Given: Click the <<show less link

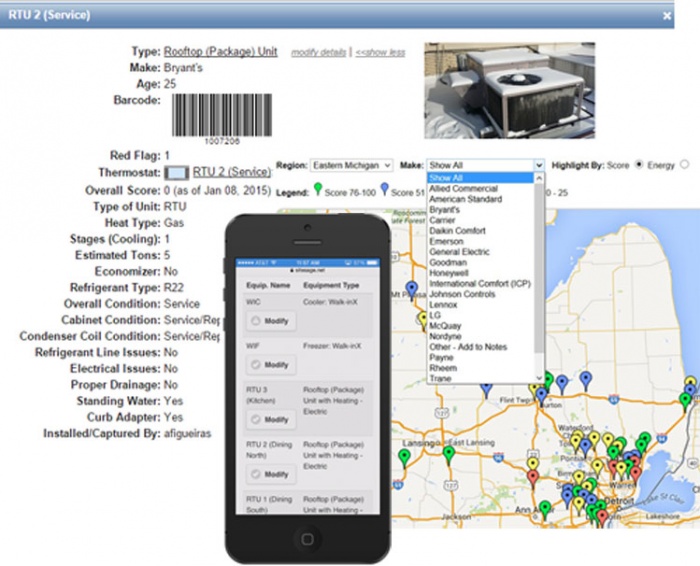Looking at the screenshot, I should coord(380,52).
